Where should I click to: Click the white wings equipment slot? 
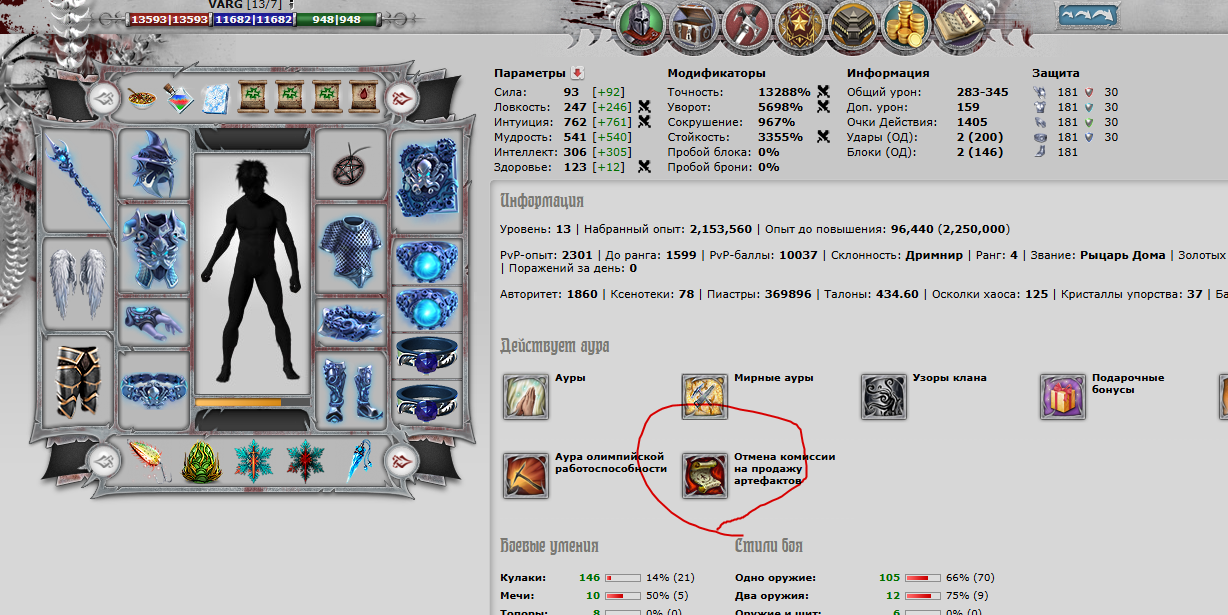tap(78, 284)
